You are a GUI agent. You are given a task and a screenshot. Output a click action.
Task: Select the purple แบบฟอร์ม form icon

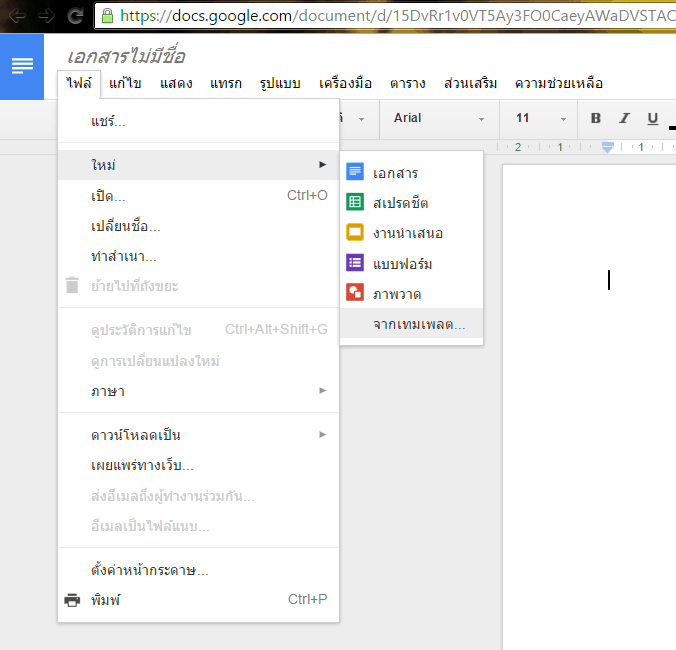coord(355,263)
